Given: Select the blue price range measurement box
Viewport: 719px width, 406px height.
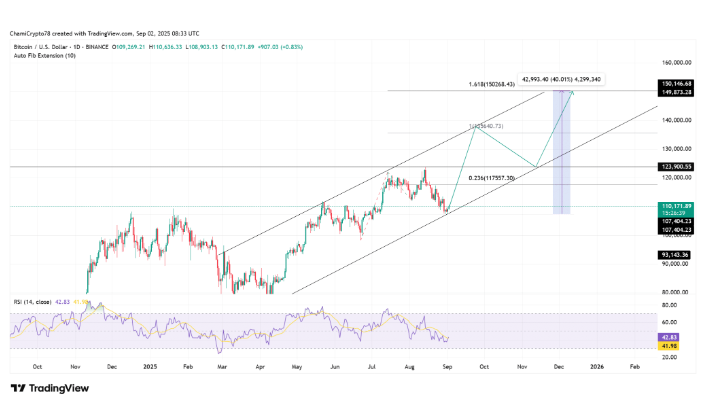Looking at the screenshot, I should tap(561, 150).
